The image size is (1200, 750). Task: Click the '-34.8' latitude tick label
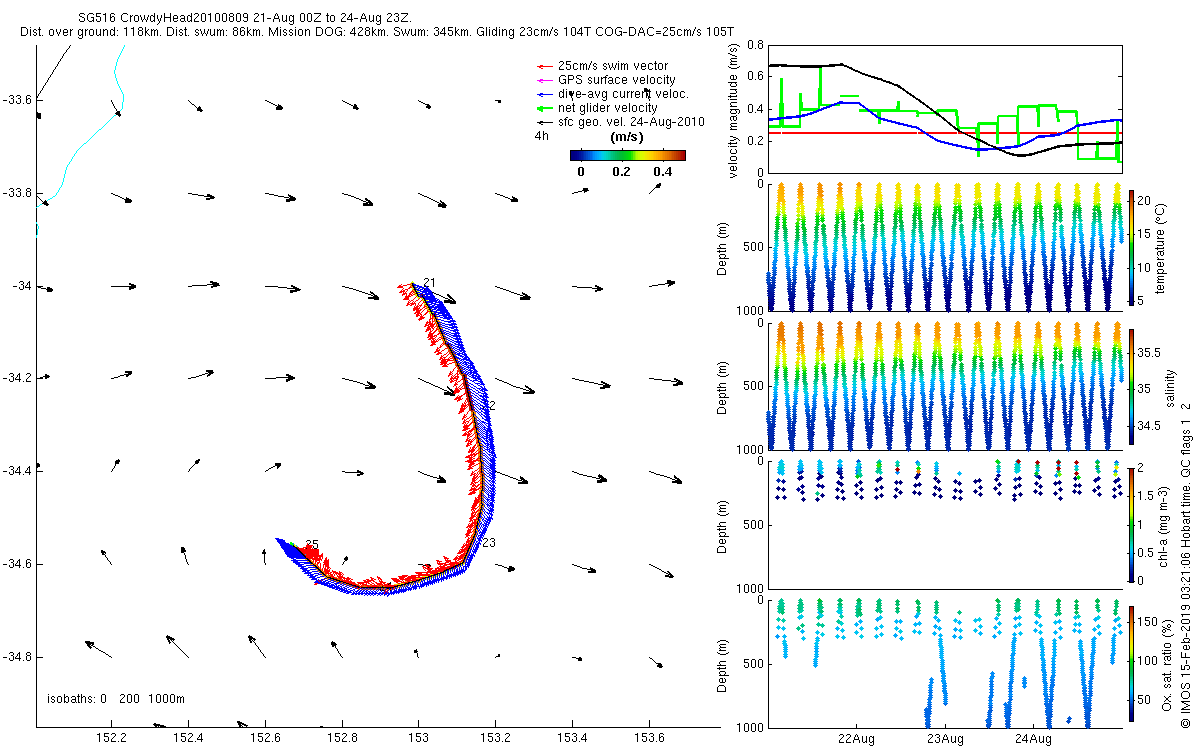(17, 657)
